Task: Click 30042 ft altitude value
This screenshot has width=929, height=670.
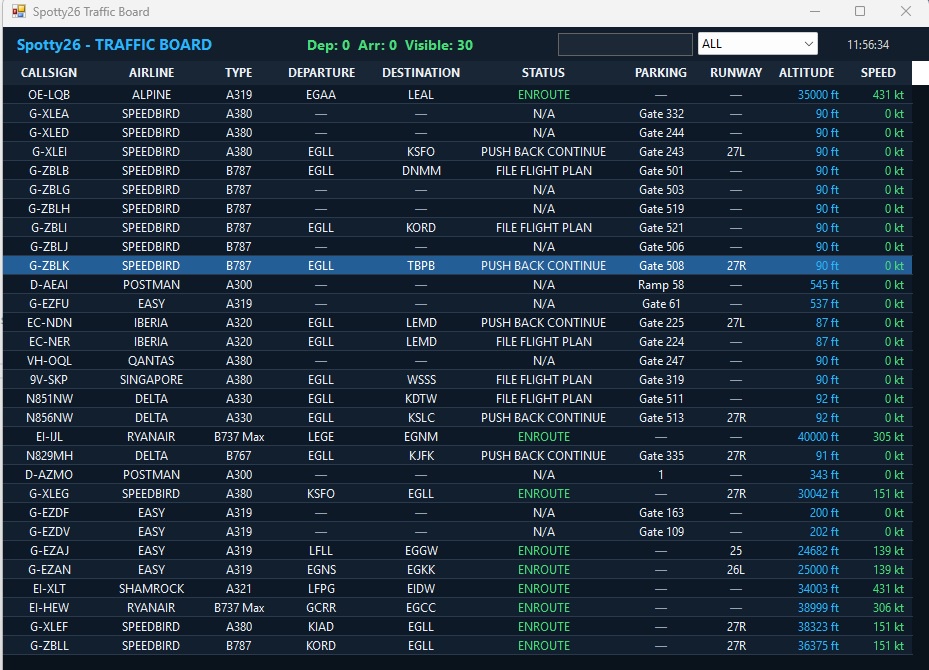Action: pos(818,493)
